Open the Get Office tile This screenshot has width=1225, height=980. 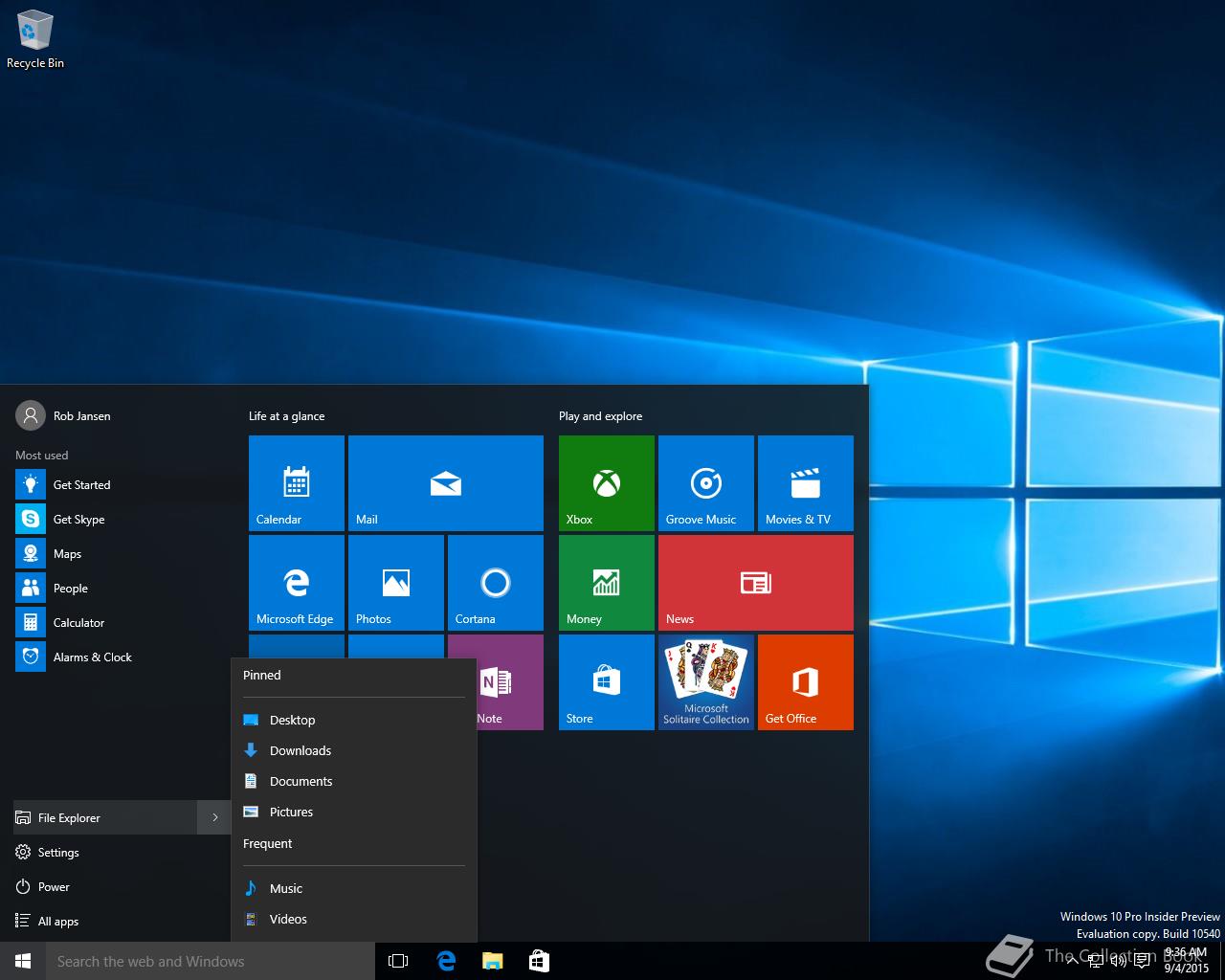806,682
